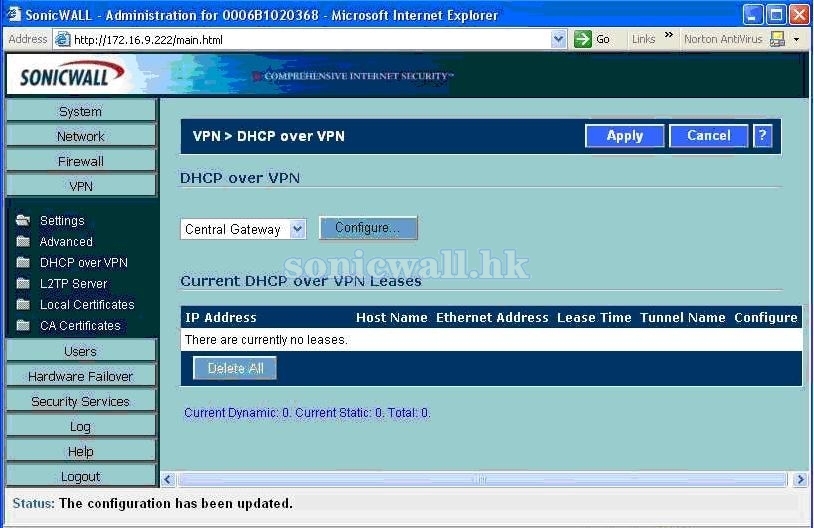Screen dimensions: 814x528
Task: Open the System section
Action: pyautogui.click(x=80, y=111)
